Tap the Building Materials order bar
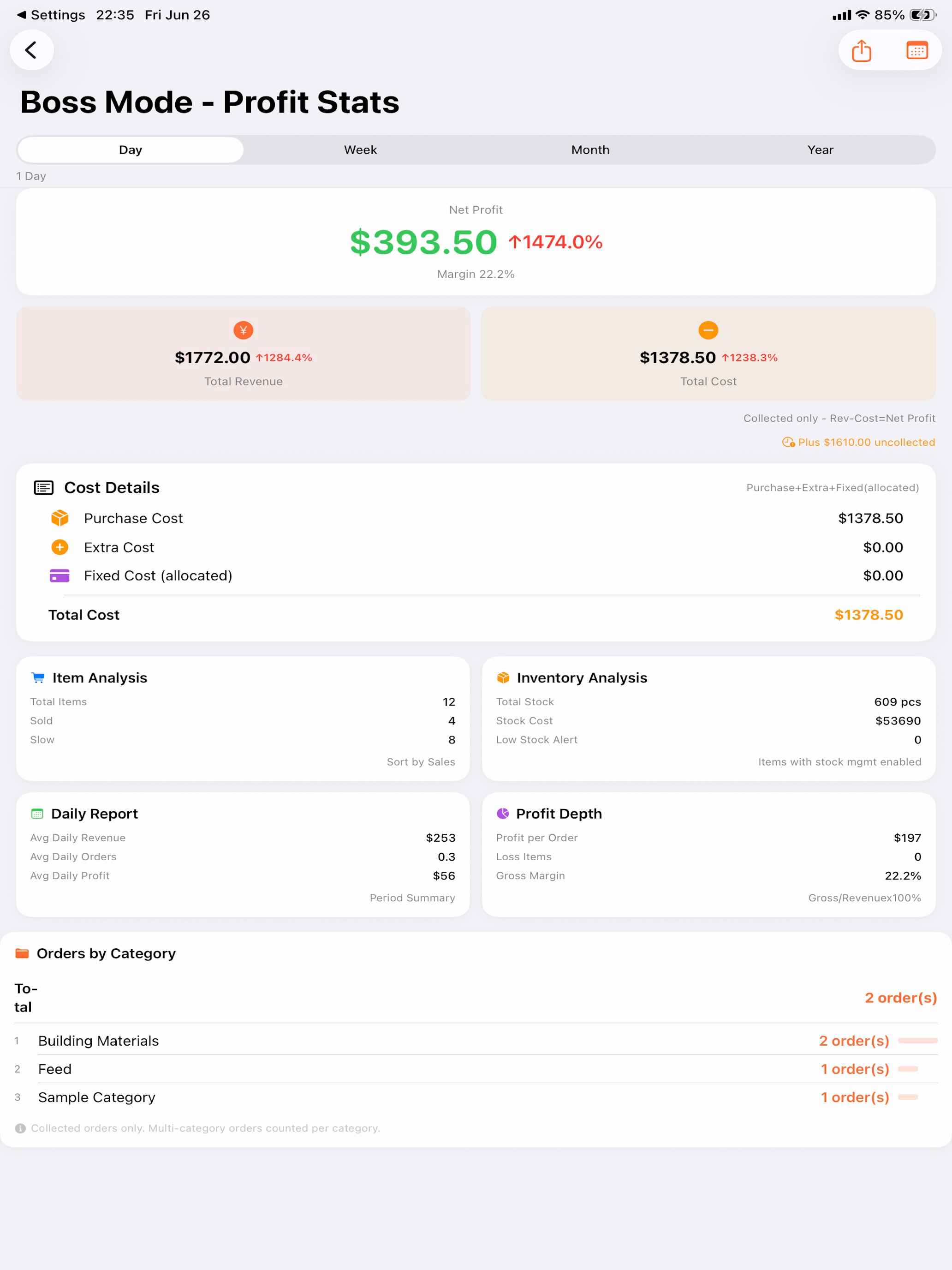The height and width of the screenshot is (1270, 952). (917, 1041)
